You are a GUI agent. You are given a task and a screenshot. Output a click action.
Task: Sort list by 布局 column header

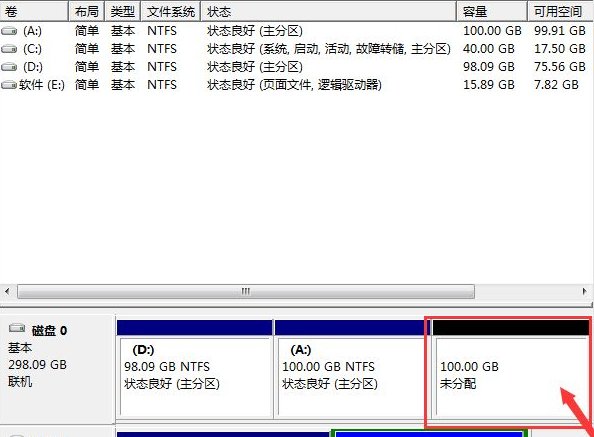(x=86, y=11)
